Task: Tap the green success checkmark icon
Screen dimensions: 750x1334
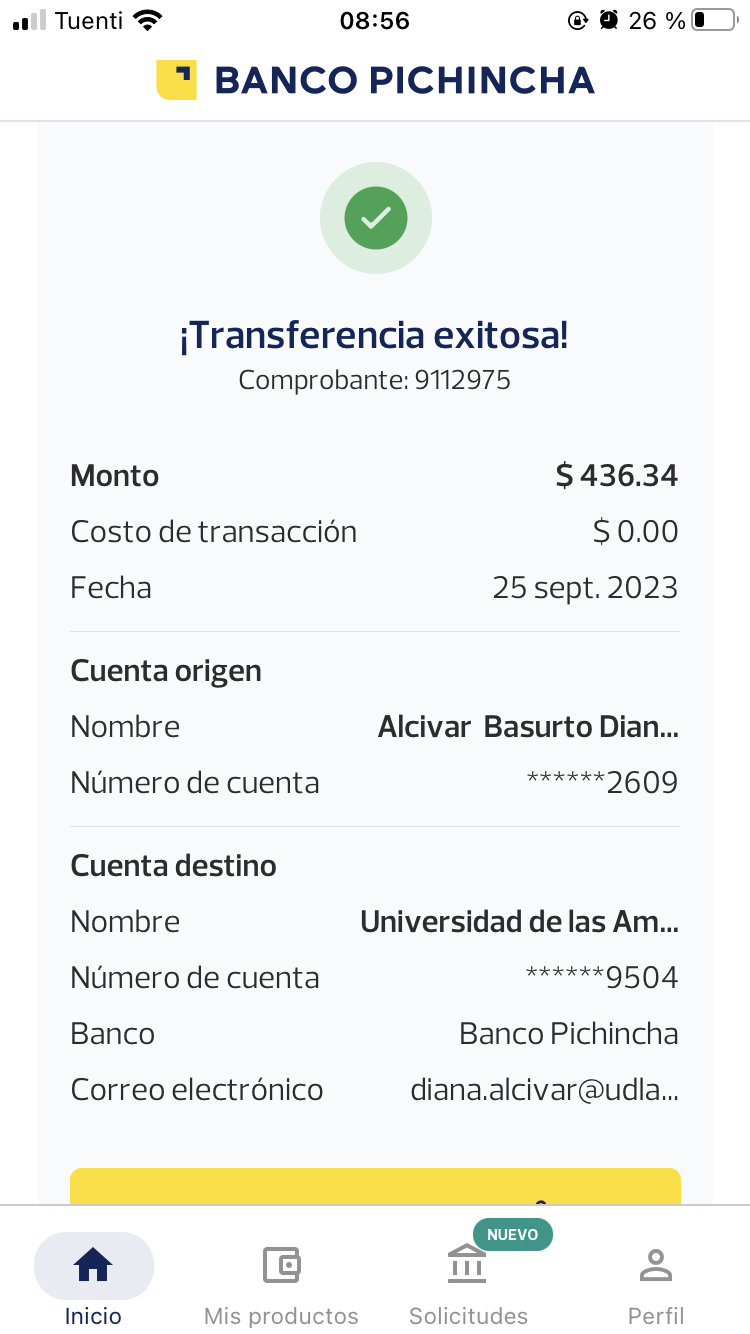Action: [376, 218]
